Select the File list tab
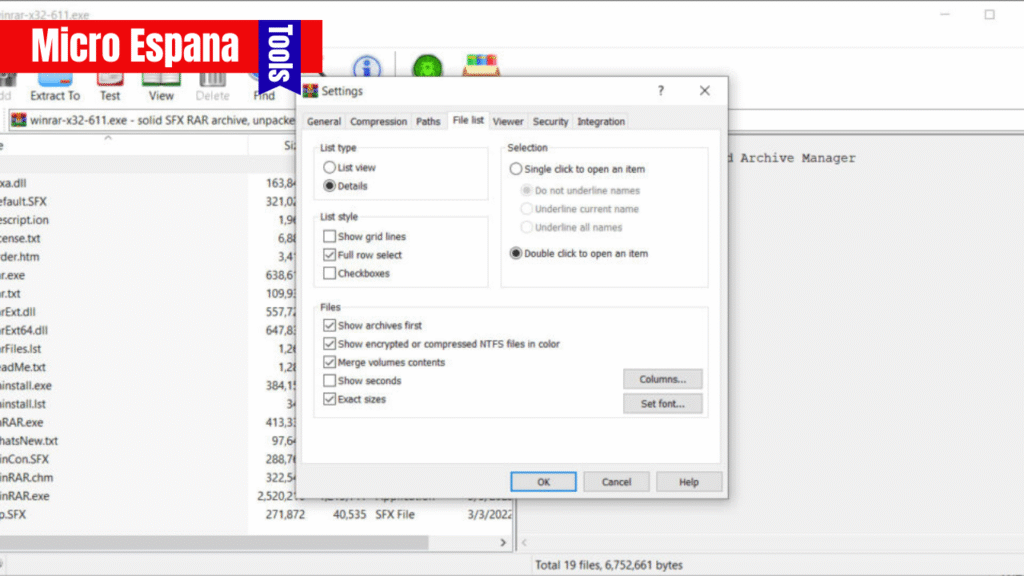 pos(468,120)
